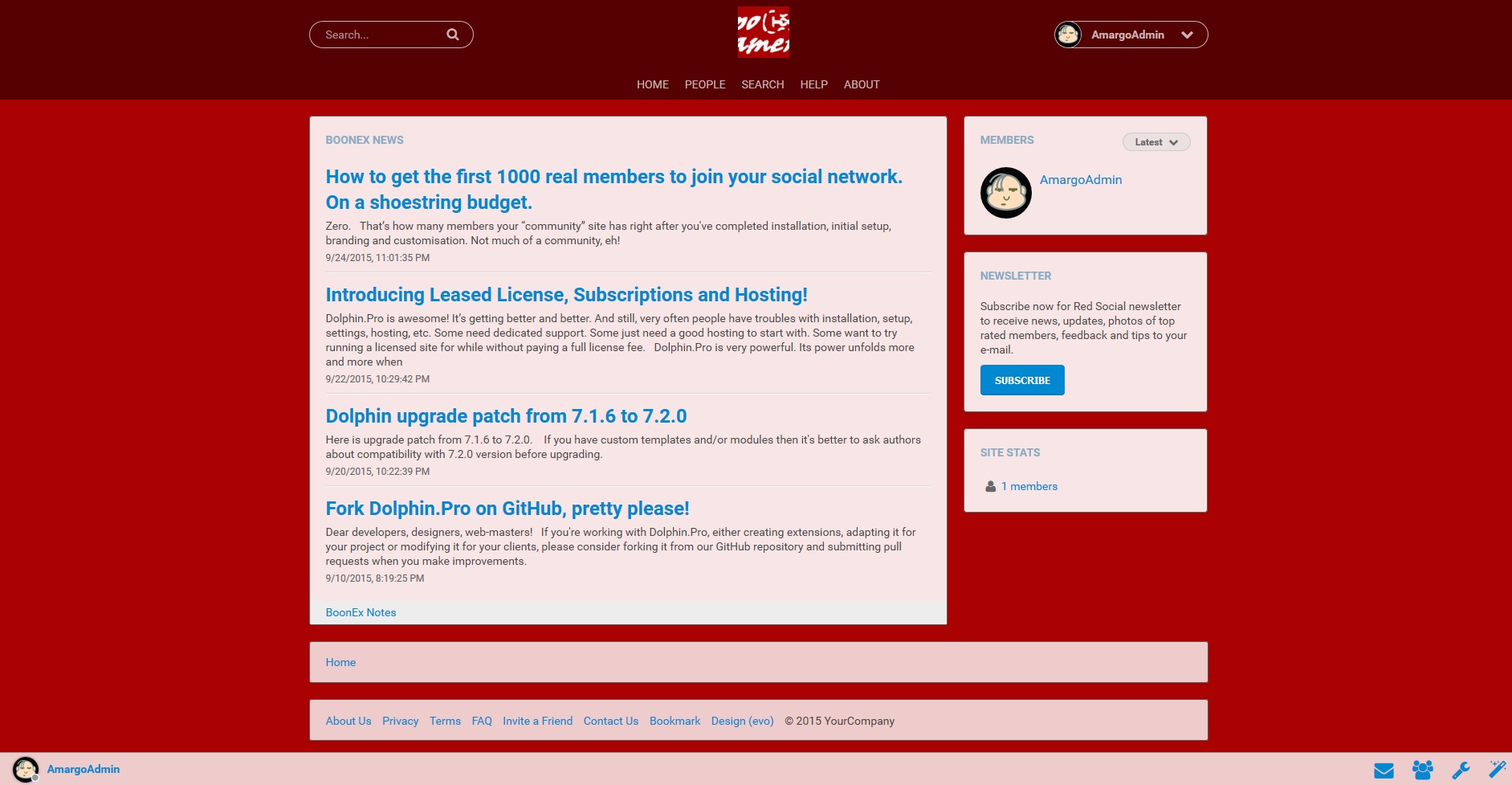Click the search magnifier icon
1512x785 pixels.
(453, 35)
